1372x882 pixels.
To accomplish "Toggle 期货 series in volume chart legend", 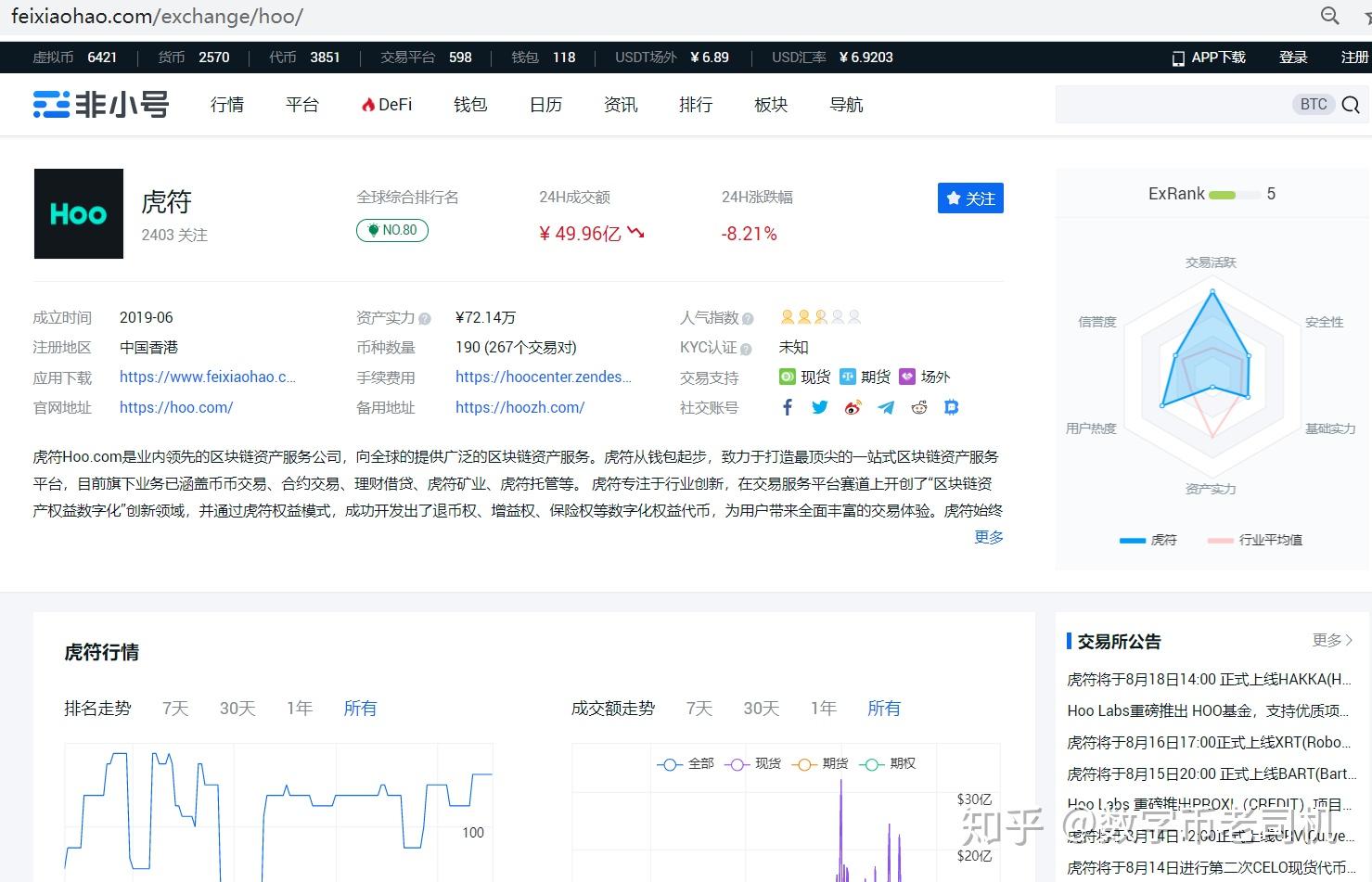I will pyautogui.click(x=820, y=763).
